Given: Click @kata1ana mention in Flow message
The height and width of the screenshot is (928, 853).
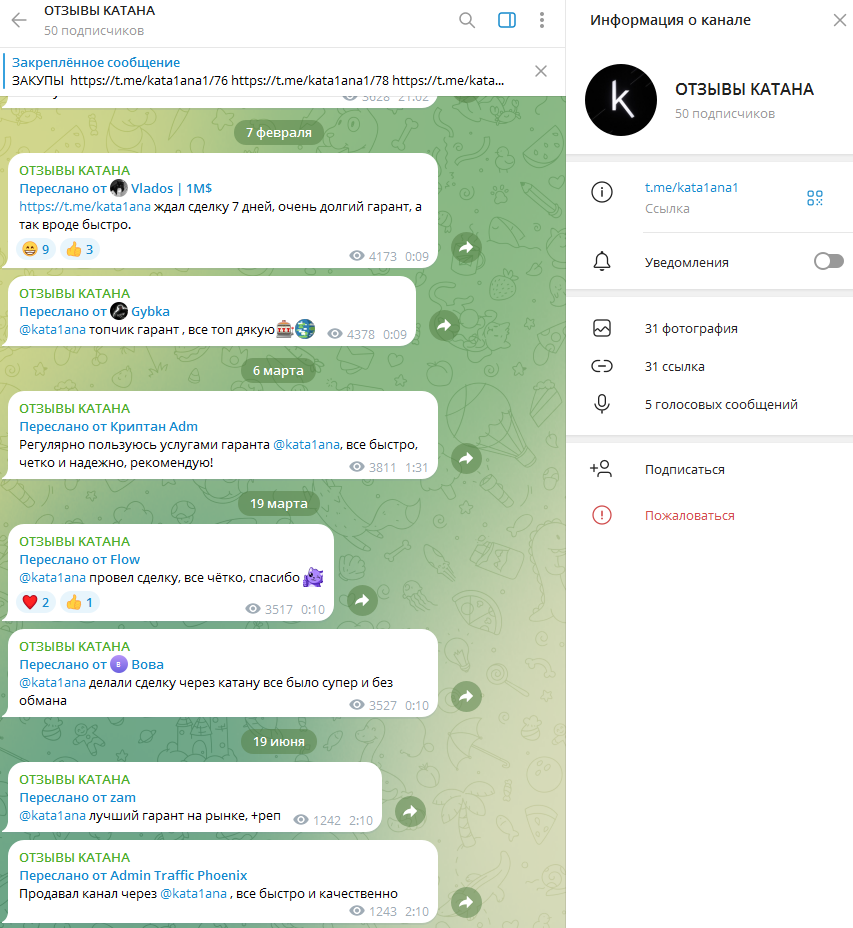Looking at the screenshot, I should click(x=52, y=578).
